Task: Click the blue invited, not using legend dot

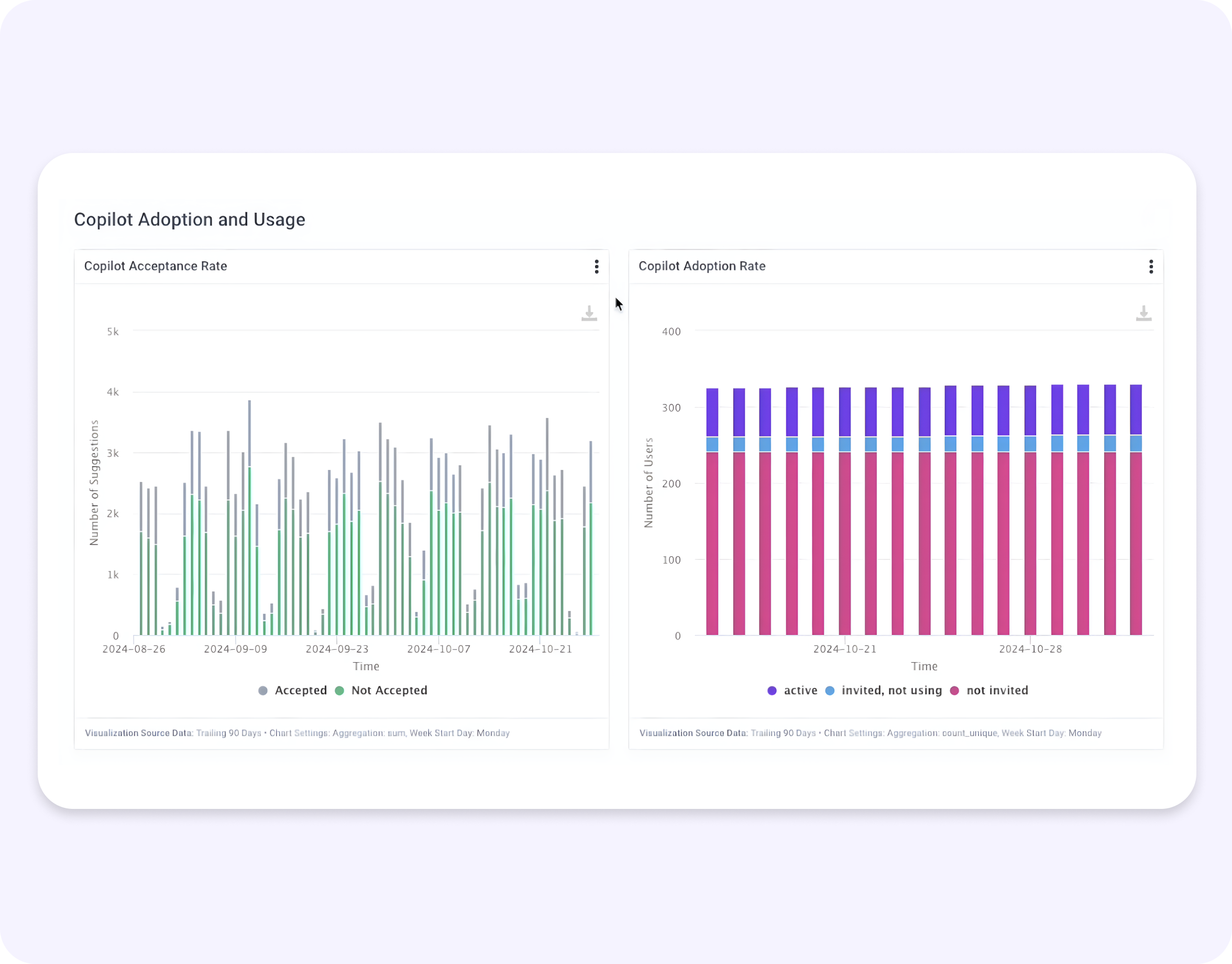Action: click(x=830, y=691)
